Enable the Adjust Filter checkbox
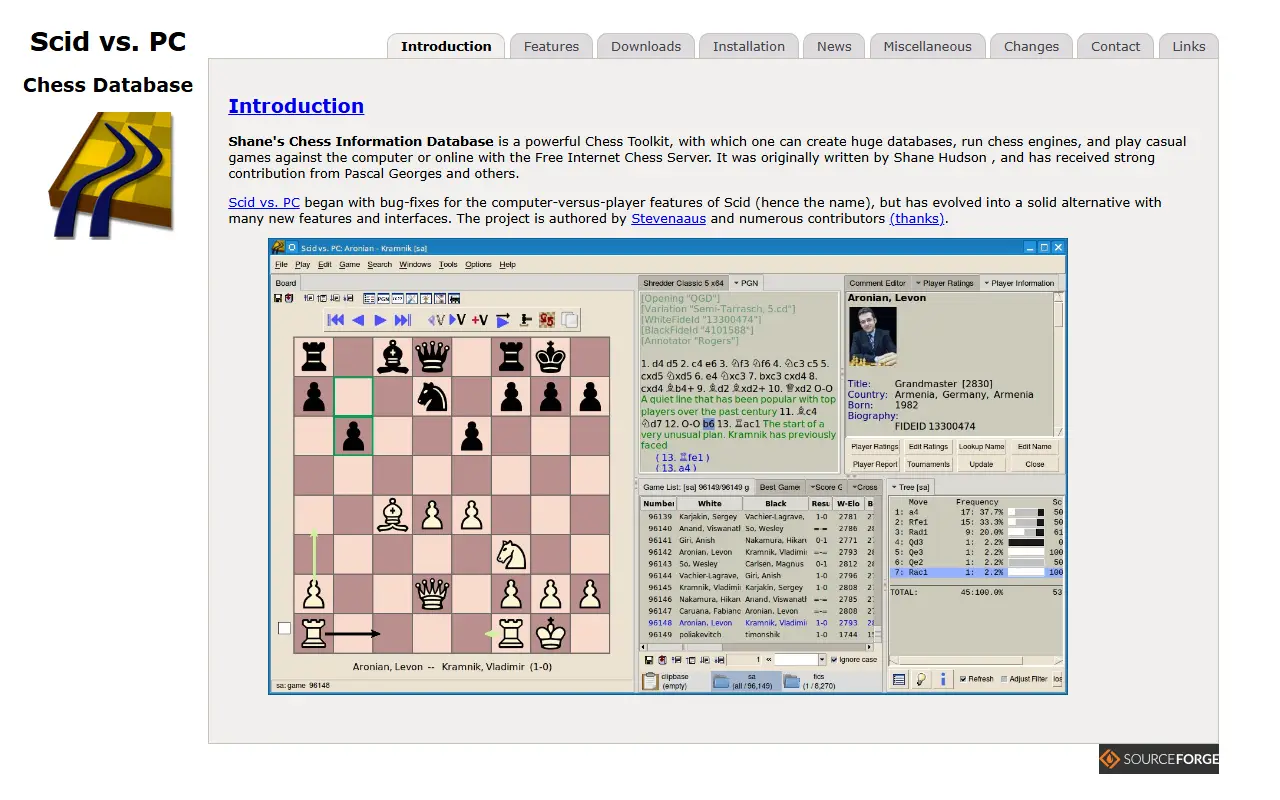Image resolution: width=1280 pixels, height=800 pixels. click(1004, 679)
